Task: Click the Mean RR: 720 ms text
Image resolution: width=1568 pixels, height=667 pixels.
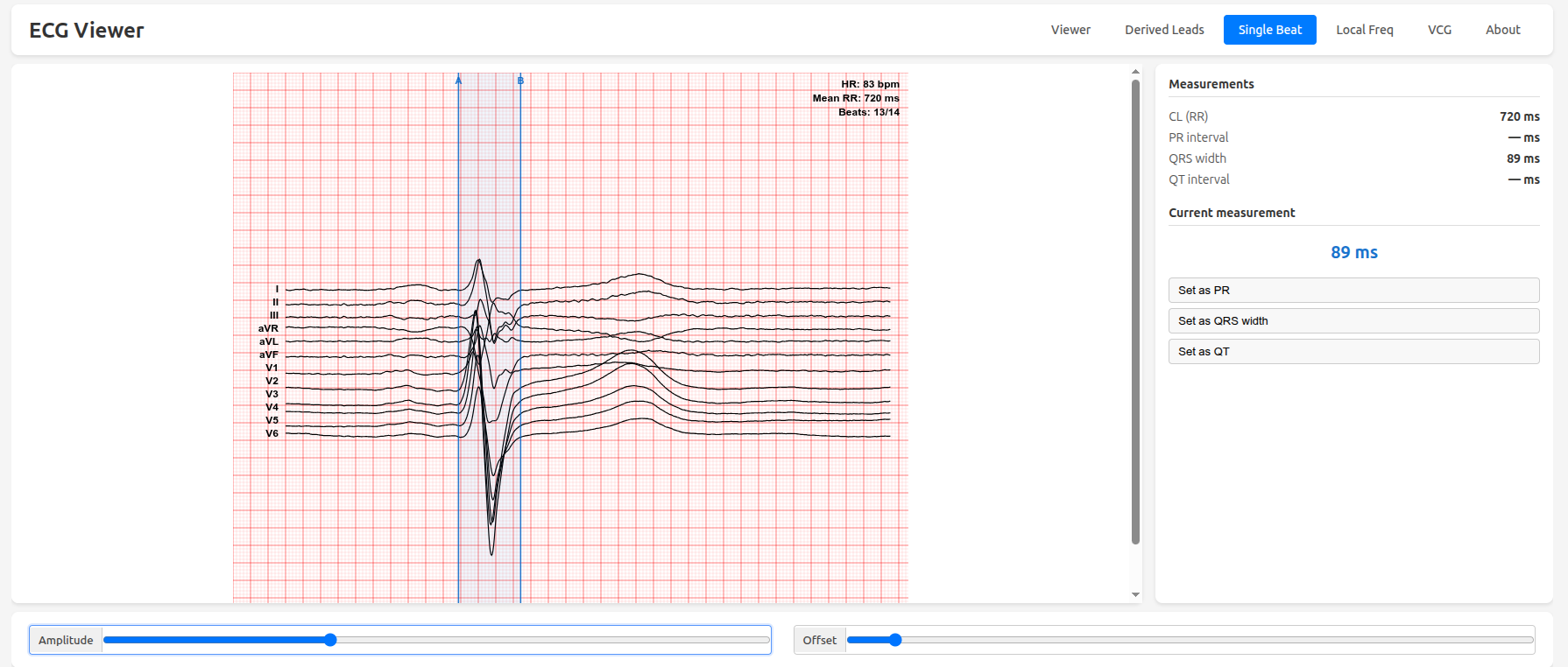Action: 856,98
